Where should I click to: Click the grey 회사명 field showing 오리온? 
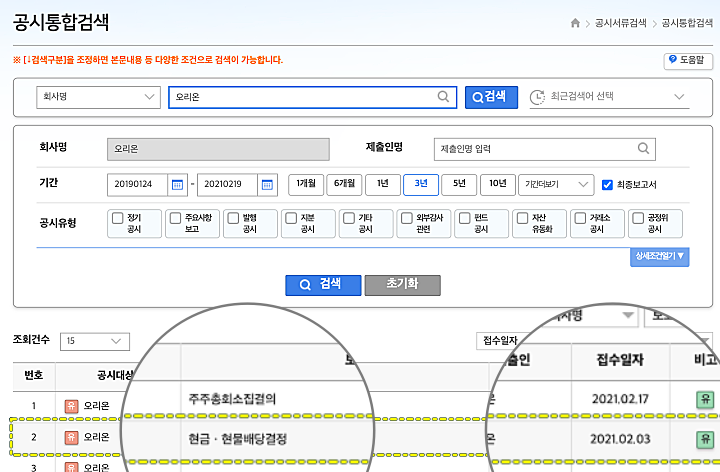pyautogui.click(x=218, y=149)
